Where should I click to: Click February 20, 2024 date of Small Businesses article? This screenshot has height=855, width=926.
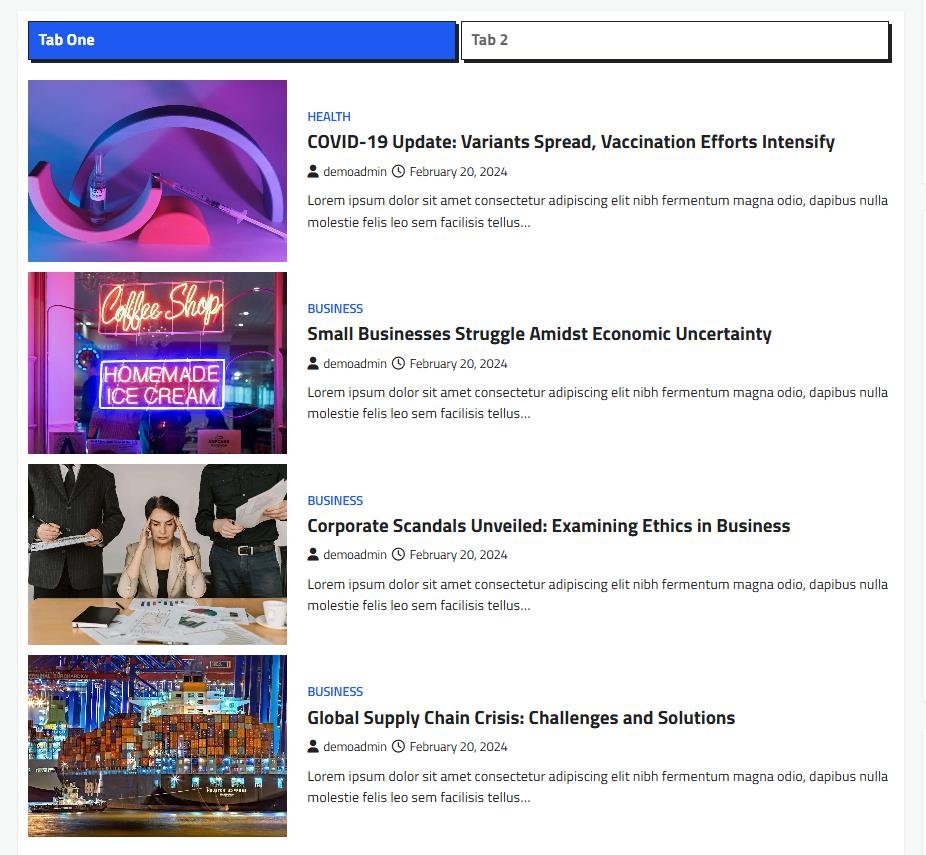458,364
